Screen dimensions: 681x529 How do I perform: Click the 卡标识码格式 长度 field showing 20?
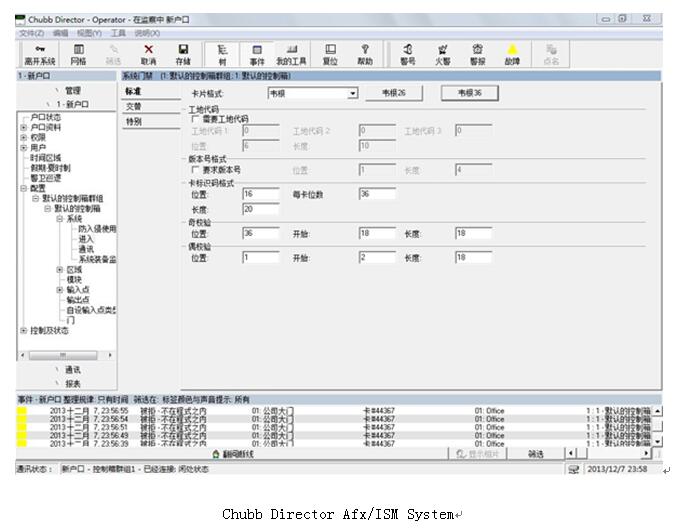point(261,209)
